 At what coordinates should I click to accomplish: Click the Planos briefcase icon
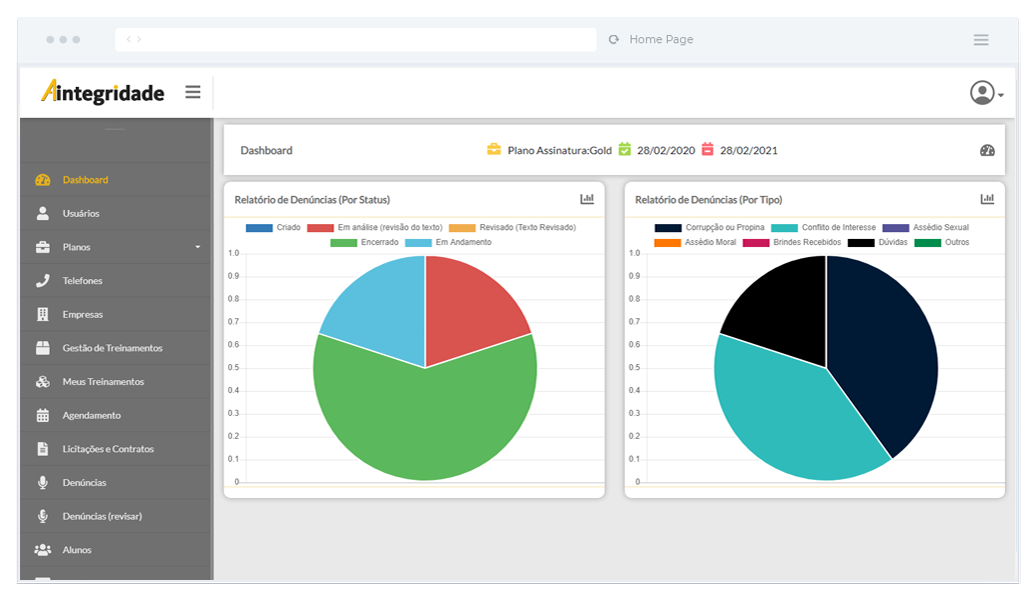tap(43, 247)
